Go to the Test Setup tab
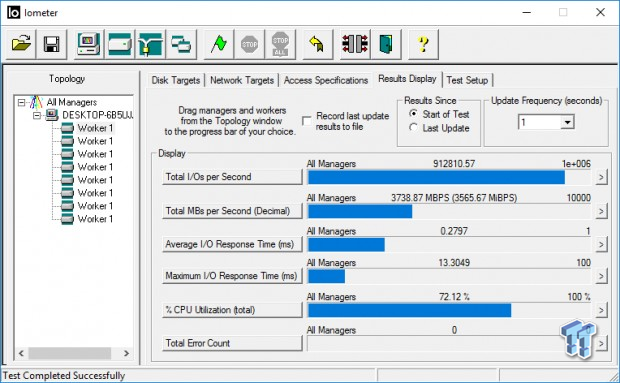The width and height of the screenshot is (620, 383). click(467, 80)
